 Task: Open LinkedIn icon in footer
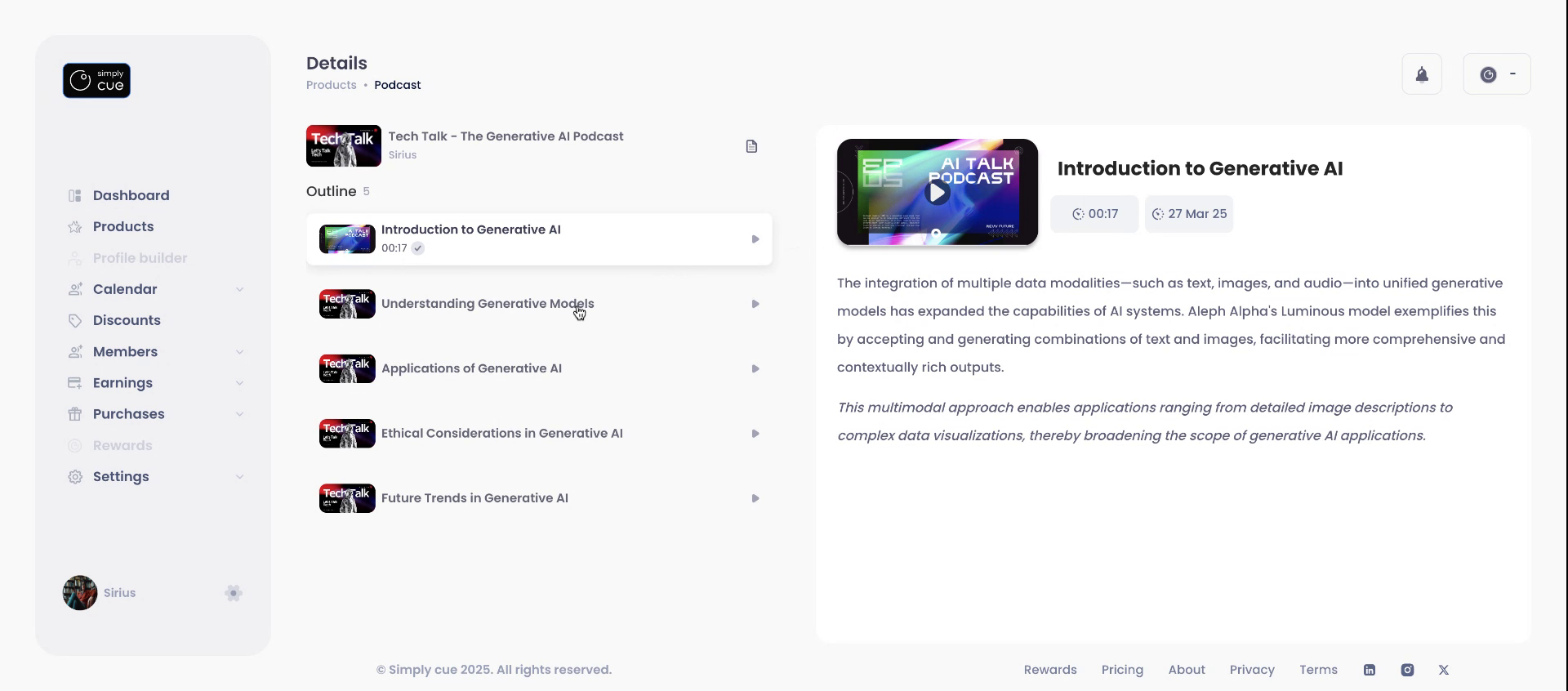[1370, 670]
